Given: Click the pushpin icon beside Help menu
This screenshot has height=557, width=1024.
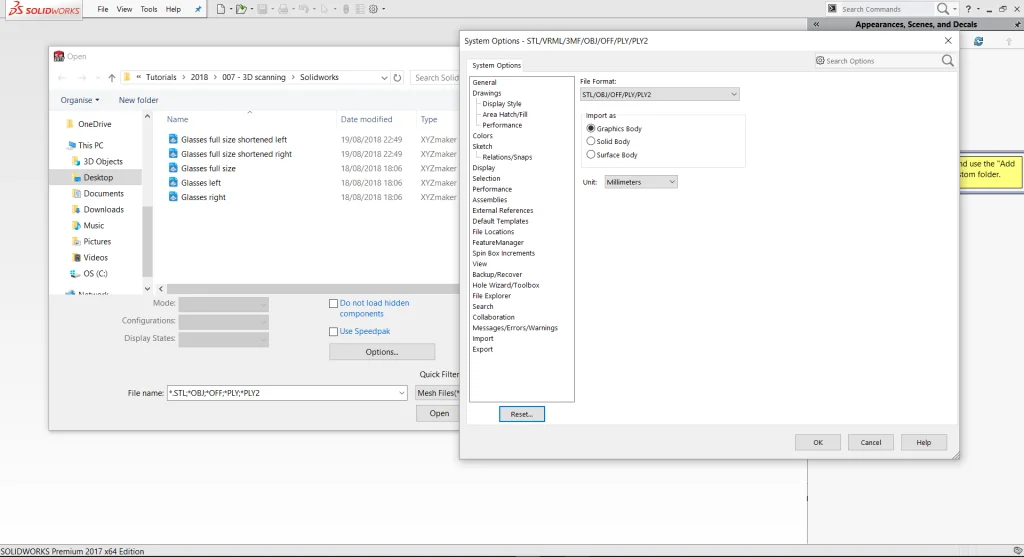Looking at the screenshot, I should pyautogui.click(x=197, y=9).
